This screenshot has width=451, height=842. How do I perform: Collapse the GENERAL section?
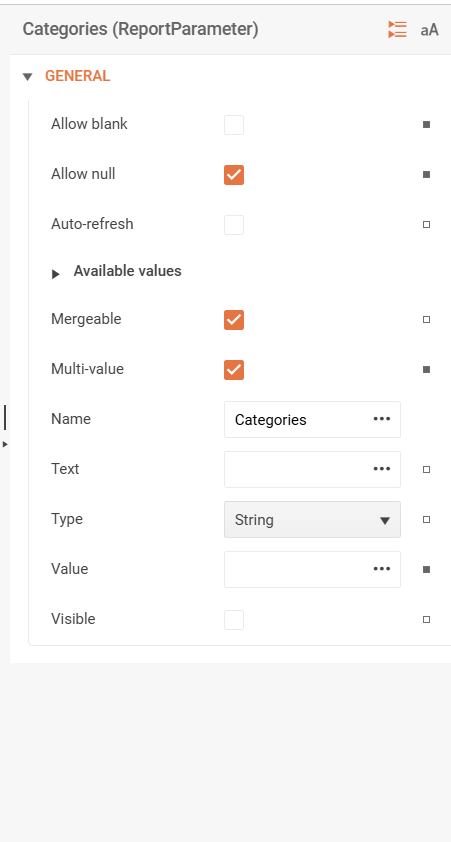[x=28, y=77]
